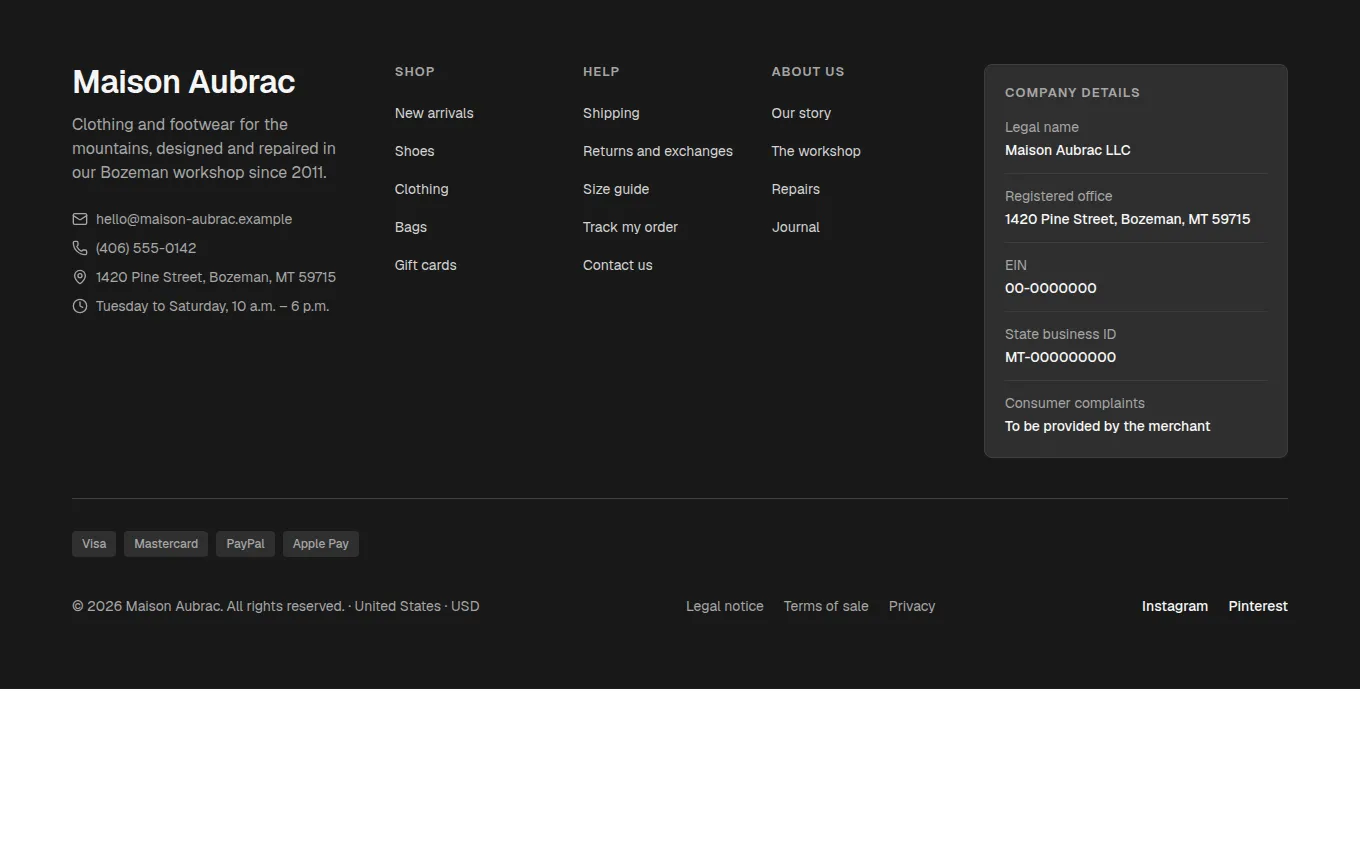1360x850 pixels.
Task: Click the Tuesday to Saturday opening hours text
Action: tap(212, 306)
